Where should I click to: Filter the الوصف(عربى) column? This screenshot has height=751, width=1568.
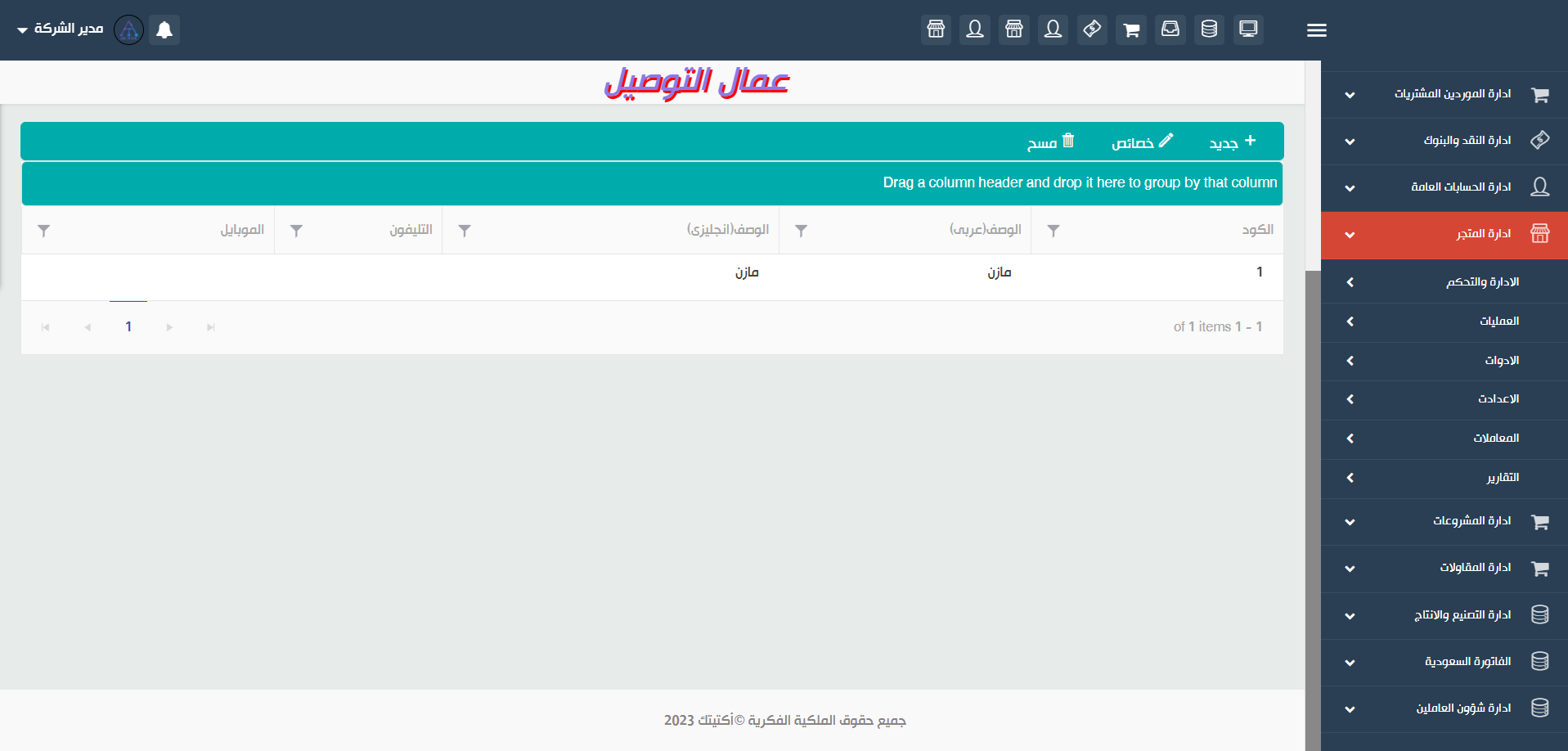[802, 231]
